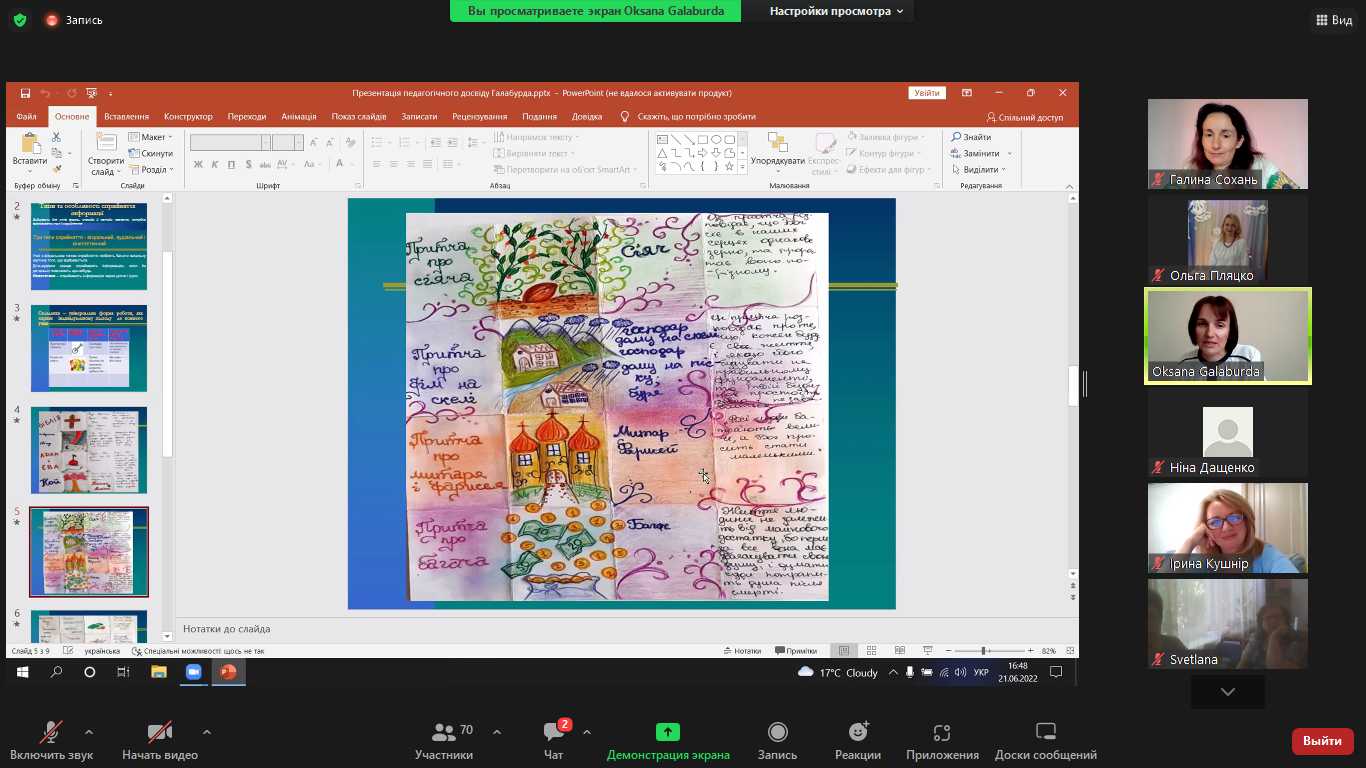Screen dimensions: 1366x768
Task: Toggle the Нотатки notes pane button
Action: pos(741,651)
